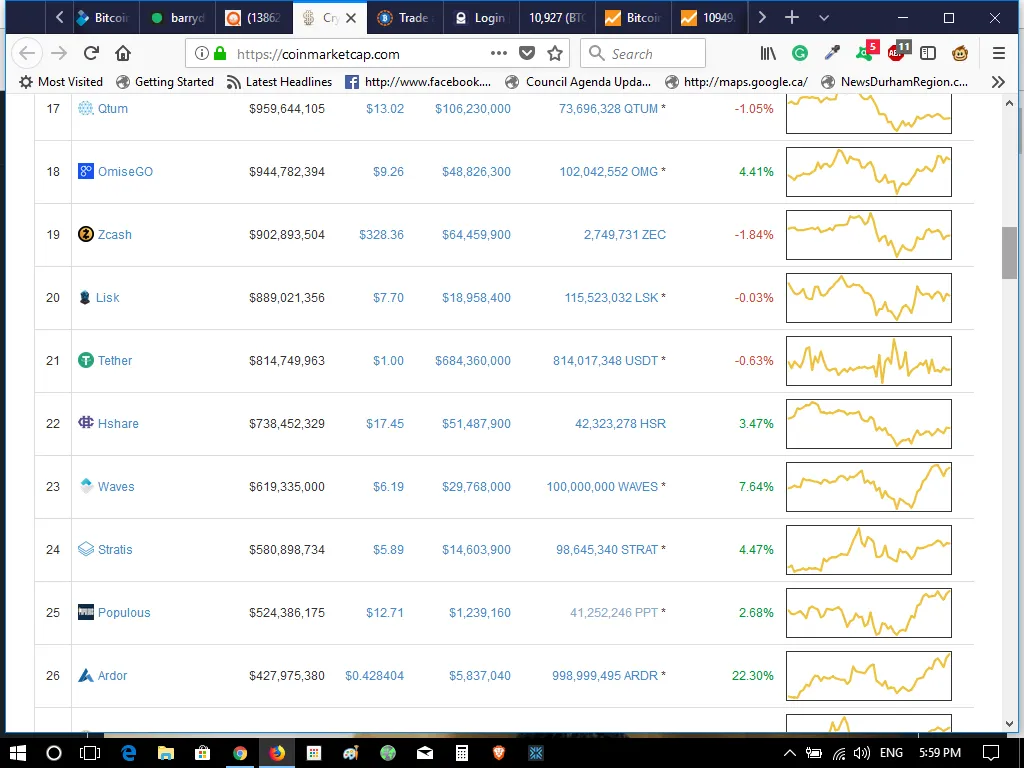Toggle the sidebar view icon

click(928, 54)
